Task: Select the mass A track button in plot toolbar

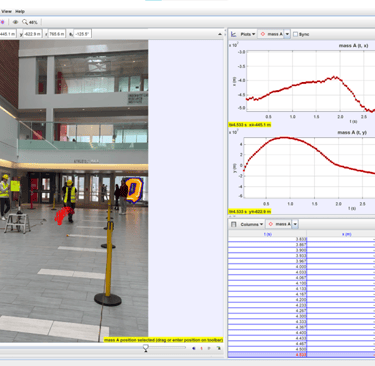Action: (x=271, y=34)
